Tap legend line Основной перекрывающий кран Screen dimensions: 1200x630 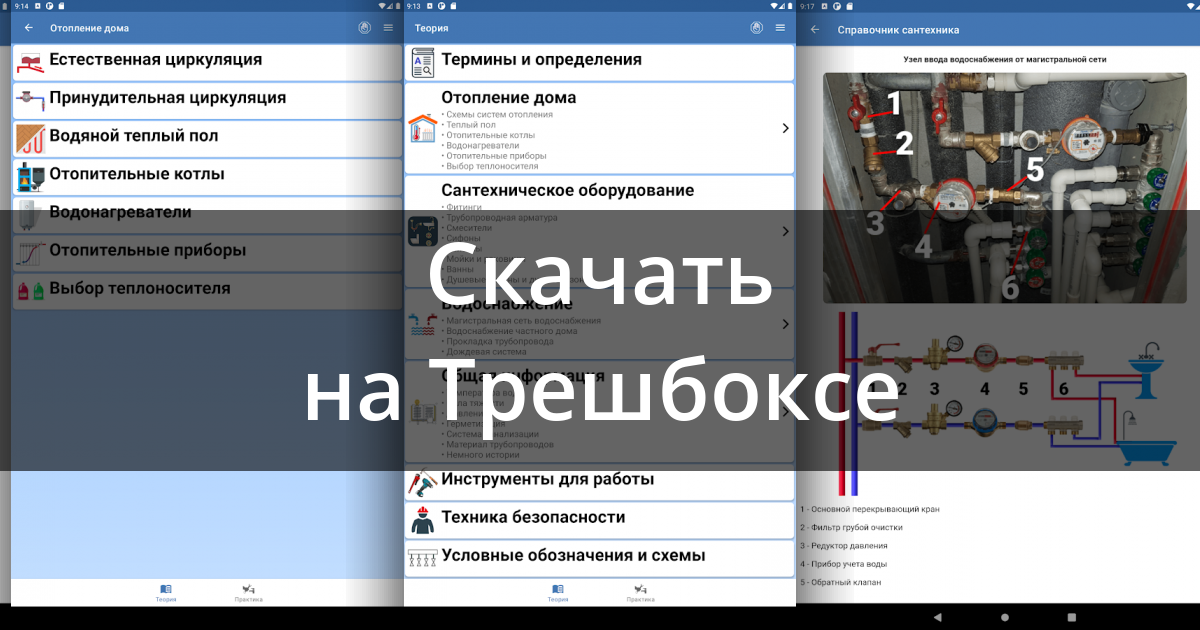tap(870, 509)
